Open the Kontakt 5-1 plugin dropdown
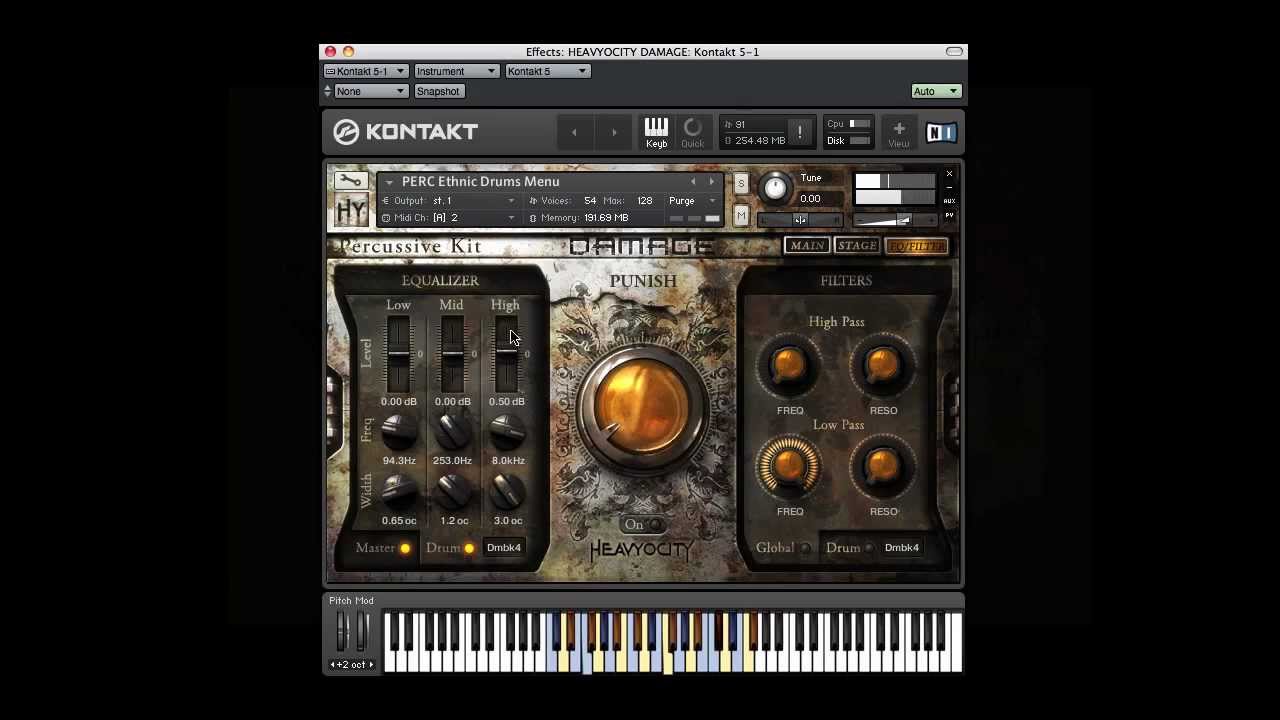Viewport: 1280px width, 720px height. [x=365, y=71]
